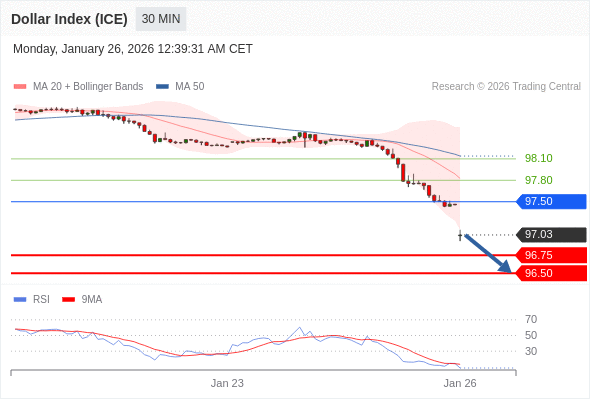Click the Jan 23 date axis label

click(x=227, y=383)
